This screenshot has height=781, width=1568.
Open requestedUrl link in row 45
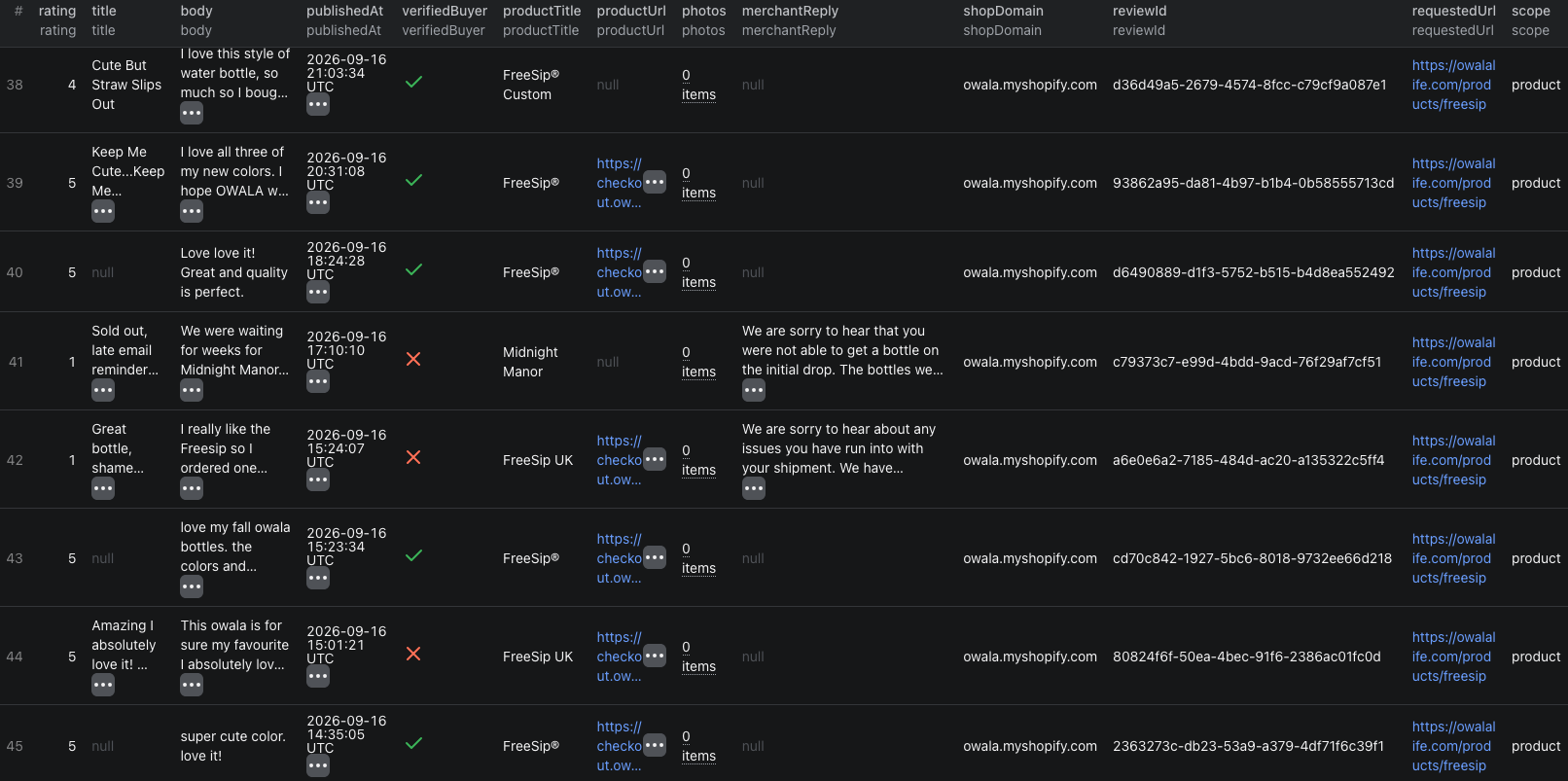tap(1454, 746)
